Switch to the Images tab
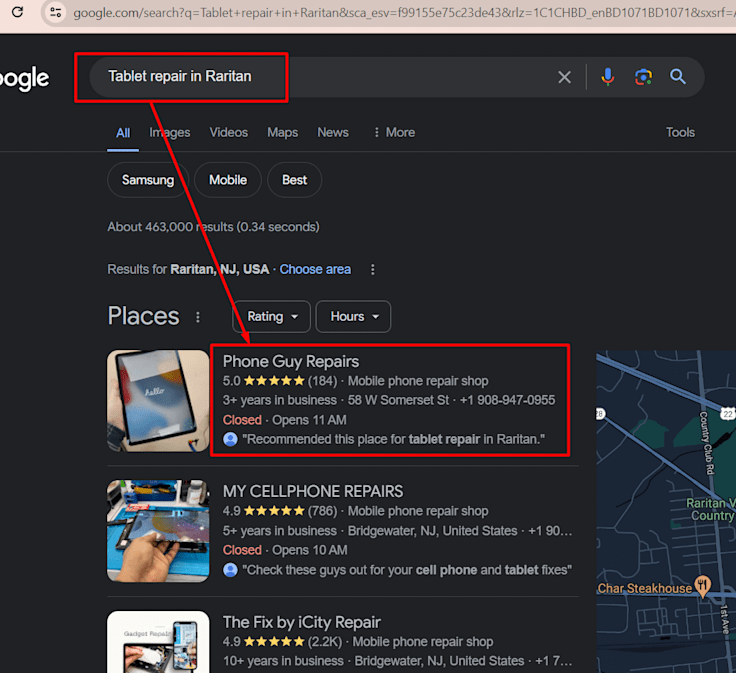Viewport: 736px width, 673px height. [x=169, y=133]
